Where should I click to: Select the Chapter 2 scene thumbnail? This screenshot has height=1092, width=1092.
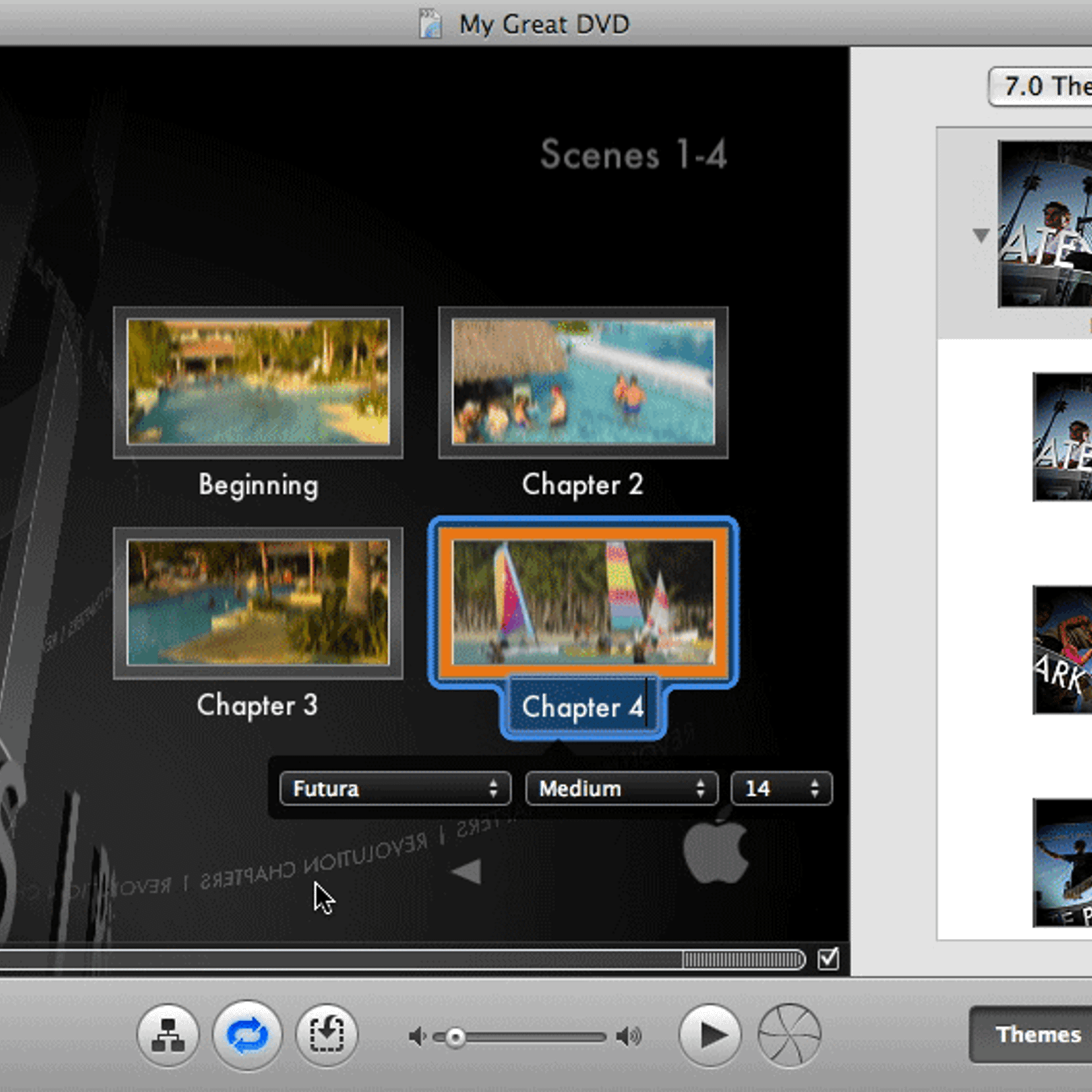tap(583, 382)
